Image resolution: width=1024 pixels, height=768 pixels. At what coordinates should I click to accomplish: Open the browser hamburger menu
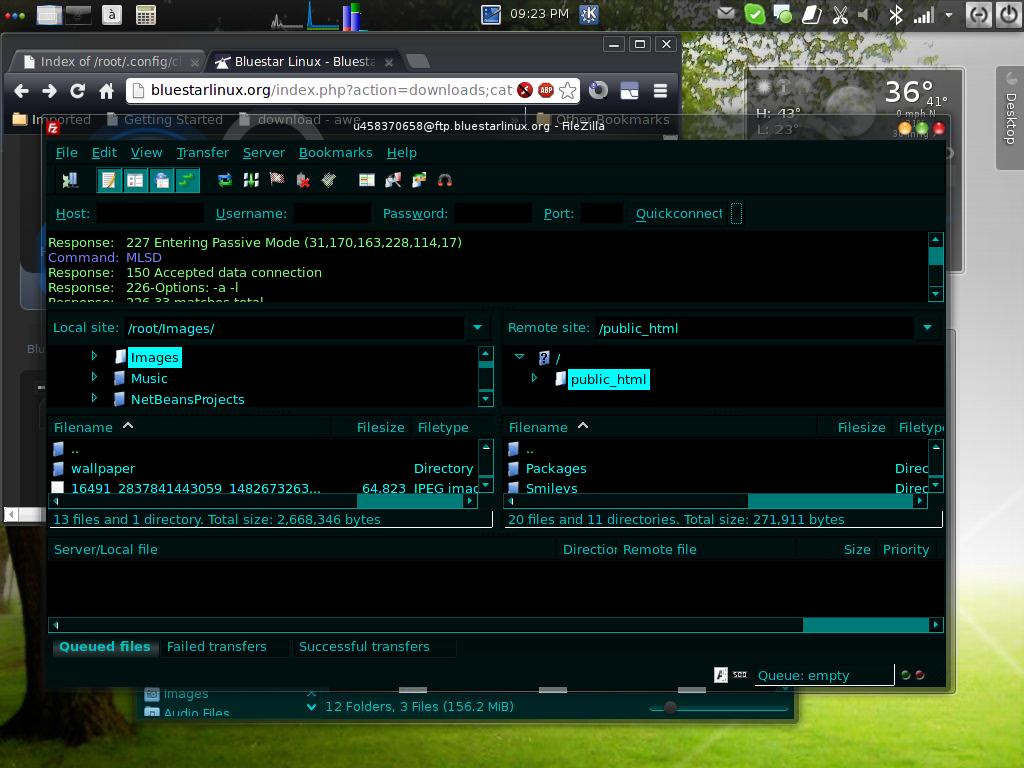pos(660,90)
